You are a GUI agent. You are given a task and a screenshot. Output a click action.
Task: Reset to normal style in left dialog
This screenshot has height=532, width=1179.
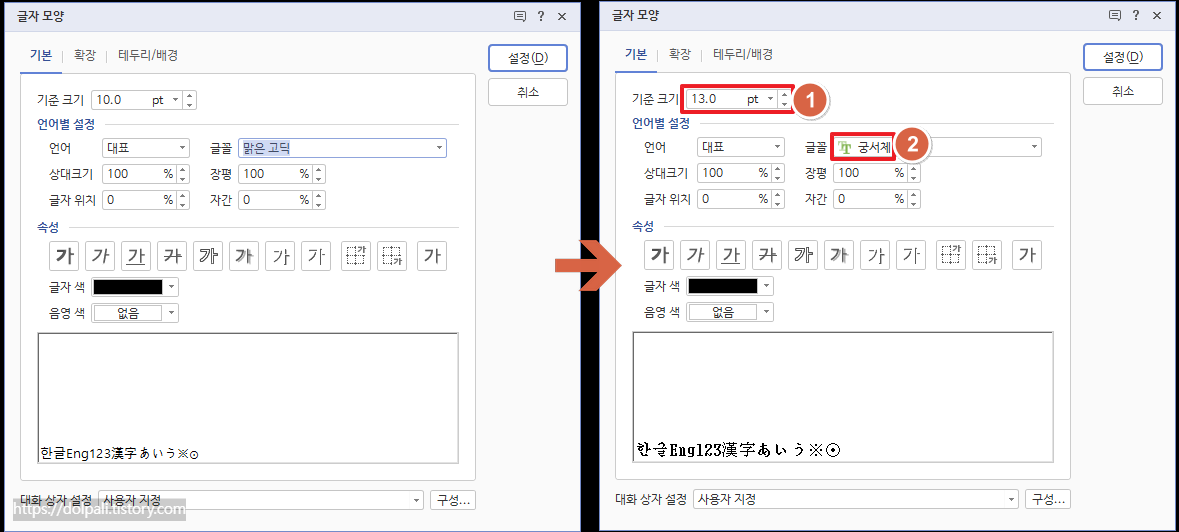(432, 255)
